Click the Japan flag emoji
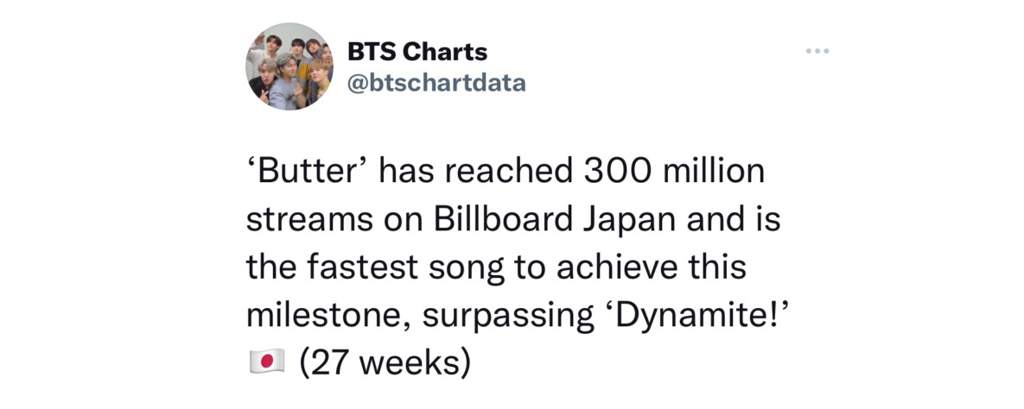This screenshot has width=1024, height=409. coord(266,361)
